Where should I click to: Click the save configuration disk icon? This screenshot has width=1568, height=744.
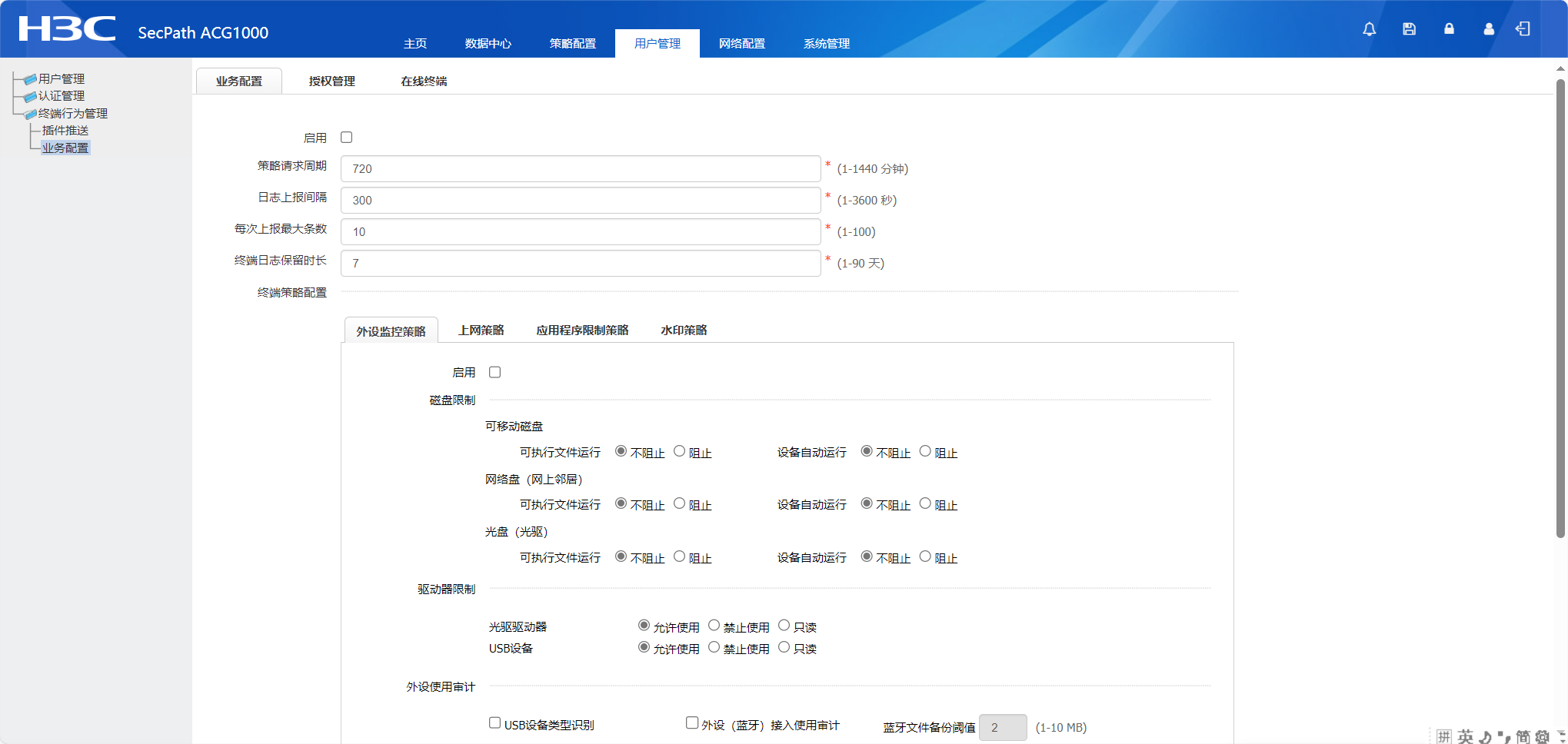pos(1409,29)
